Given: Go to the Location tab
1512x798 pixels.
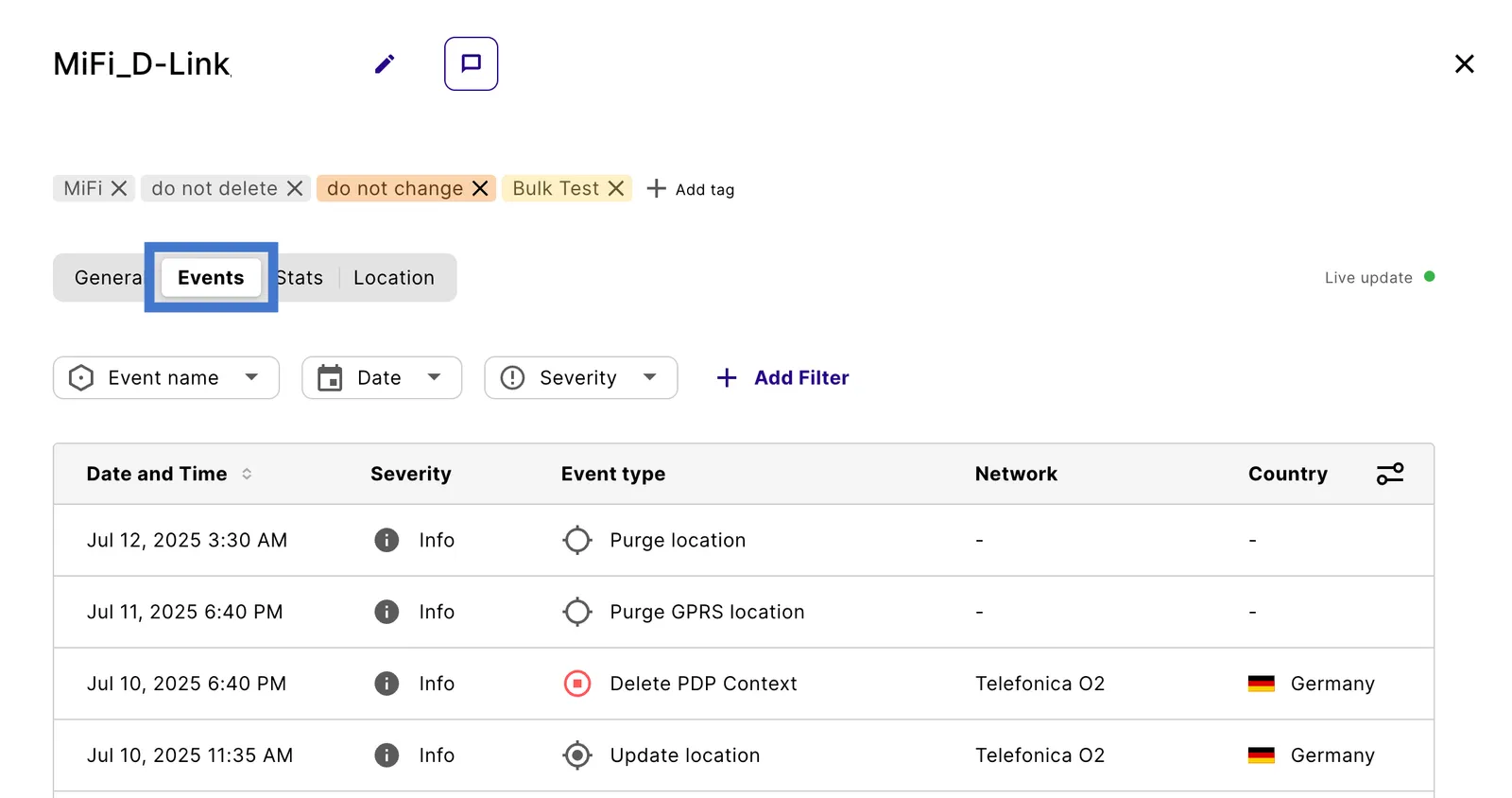Looking at the screenshot, I should (394, 278).
